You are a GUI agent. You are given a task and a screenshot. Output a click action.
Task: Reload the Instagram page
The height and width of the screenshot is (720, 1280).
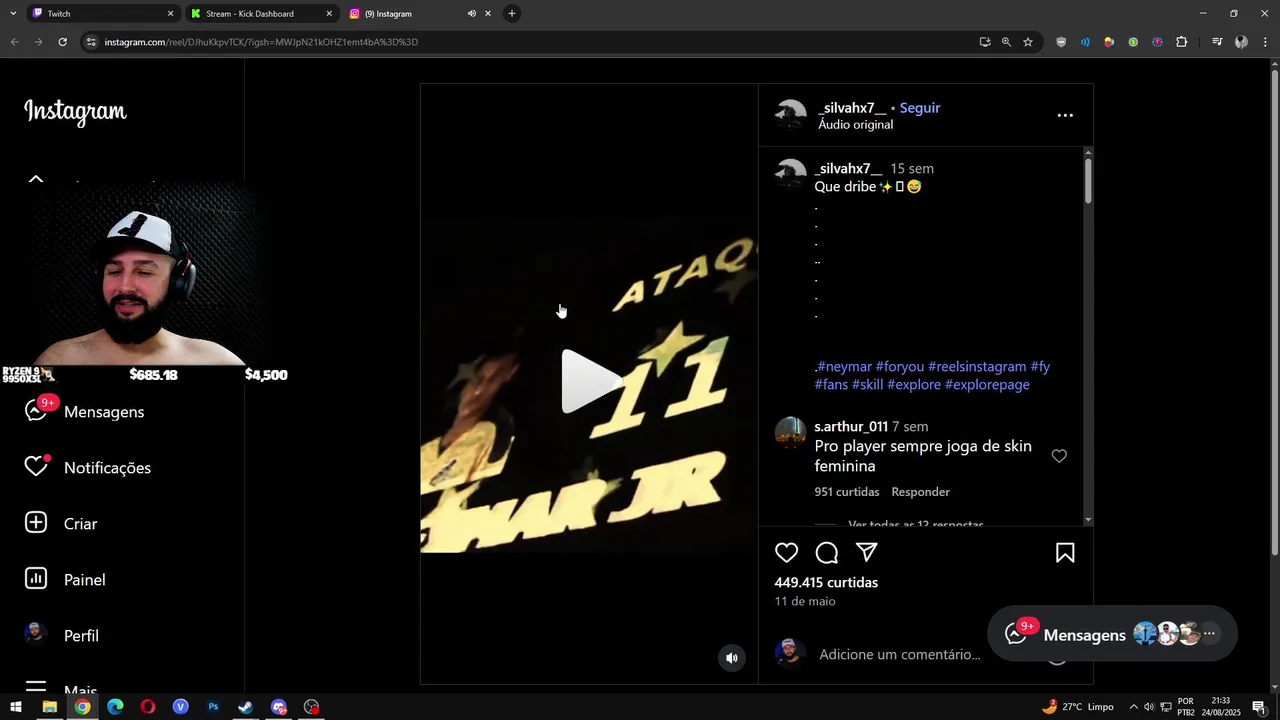pos(62,42)
